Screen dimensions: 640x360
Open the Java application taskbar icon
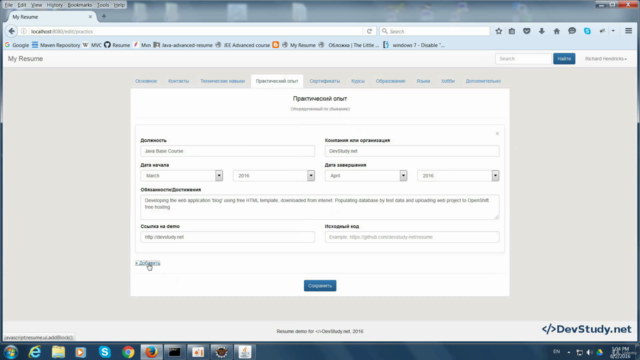coord(245,352)
